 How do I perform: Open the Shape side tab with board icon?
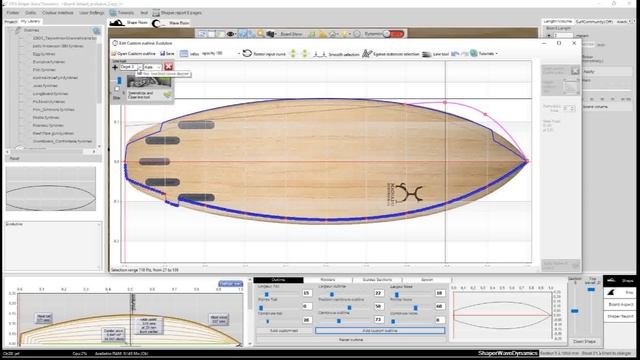click(x=620, y=280)
